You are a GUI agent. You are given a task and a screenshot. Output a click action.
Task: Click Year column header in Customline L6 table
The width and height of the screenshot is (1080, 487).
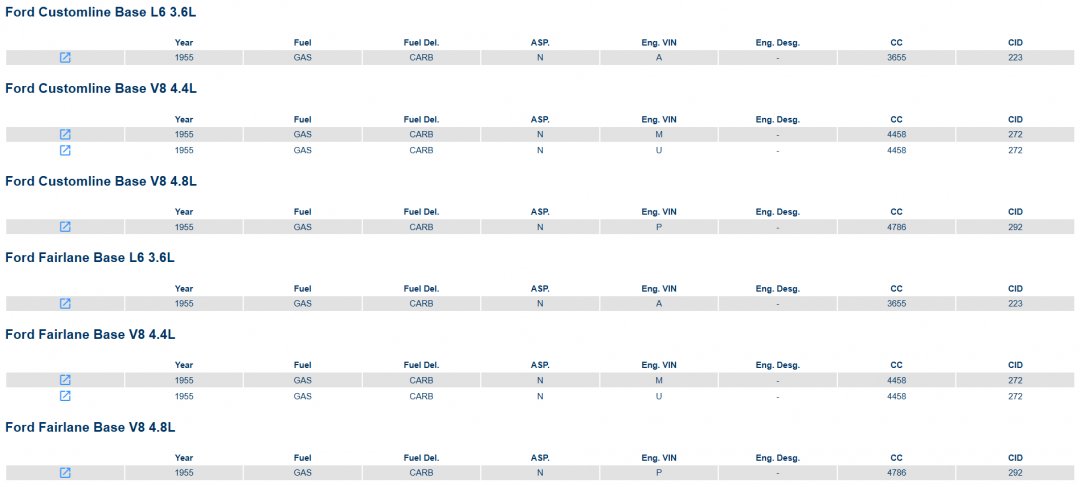pos(184,43)
